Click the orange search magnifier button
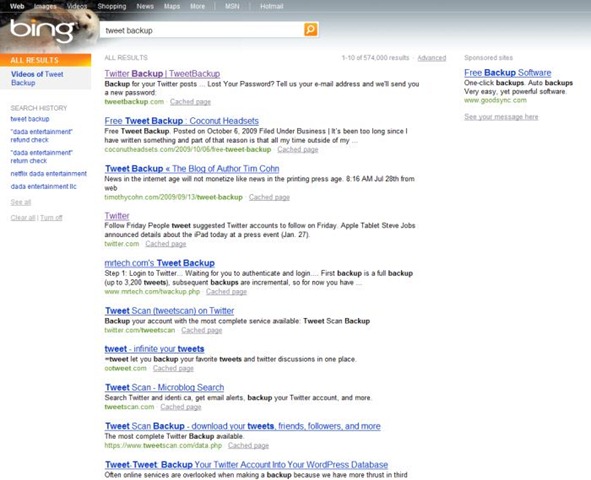 click(x=311, y=29)
